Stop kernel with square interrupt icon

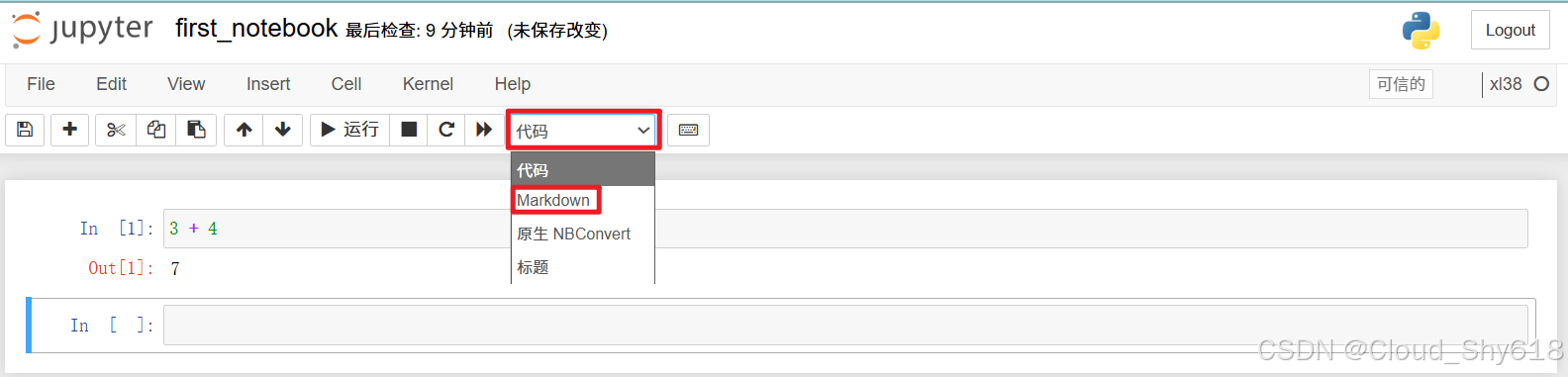[x=409, y=130]
